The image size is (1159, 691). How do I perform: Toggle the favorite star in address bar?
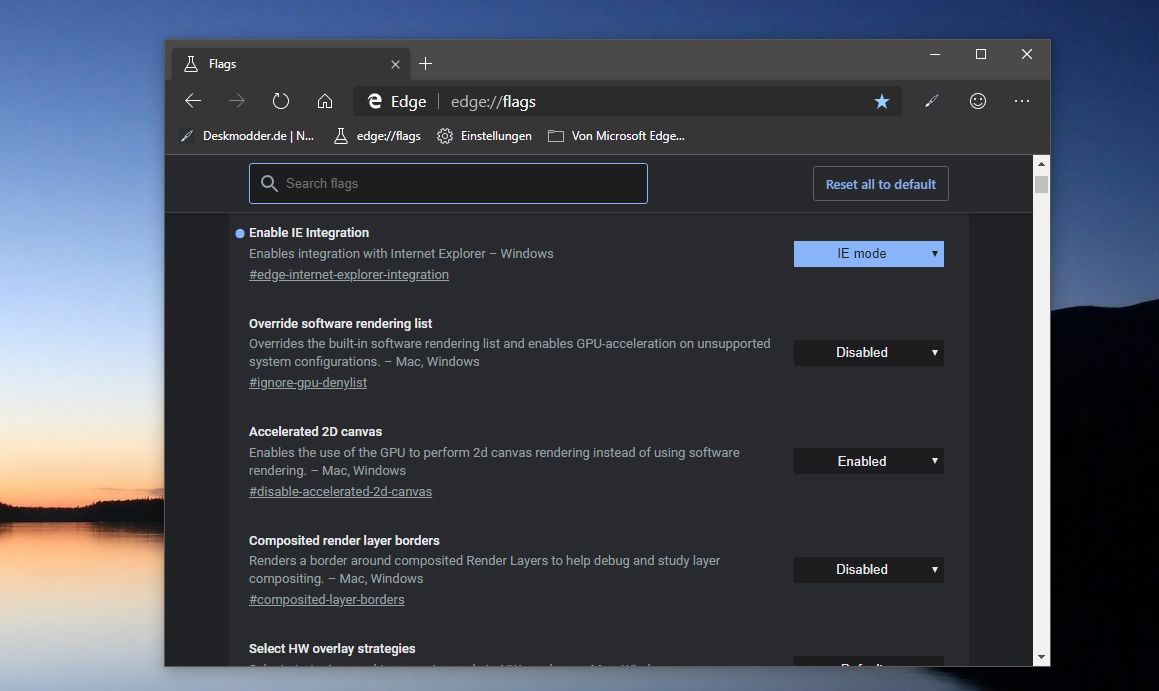(x=882, y=101)
